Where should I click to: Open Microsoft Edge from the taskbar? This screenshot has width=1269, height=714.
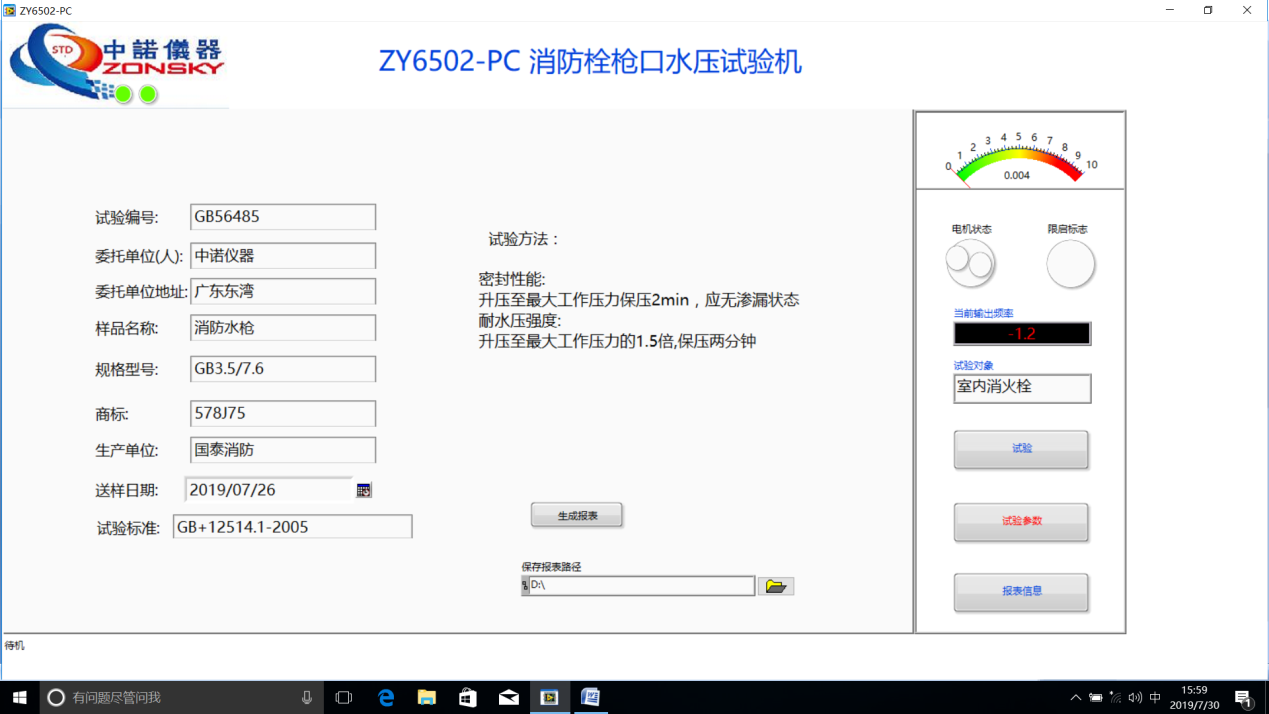[x=385, y=697]
